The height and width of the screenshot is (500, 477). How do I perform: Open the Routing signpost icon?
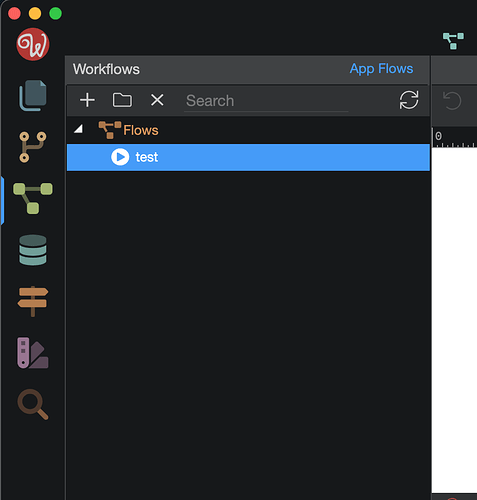click(33, 301)
